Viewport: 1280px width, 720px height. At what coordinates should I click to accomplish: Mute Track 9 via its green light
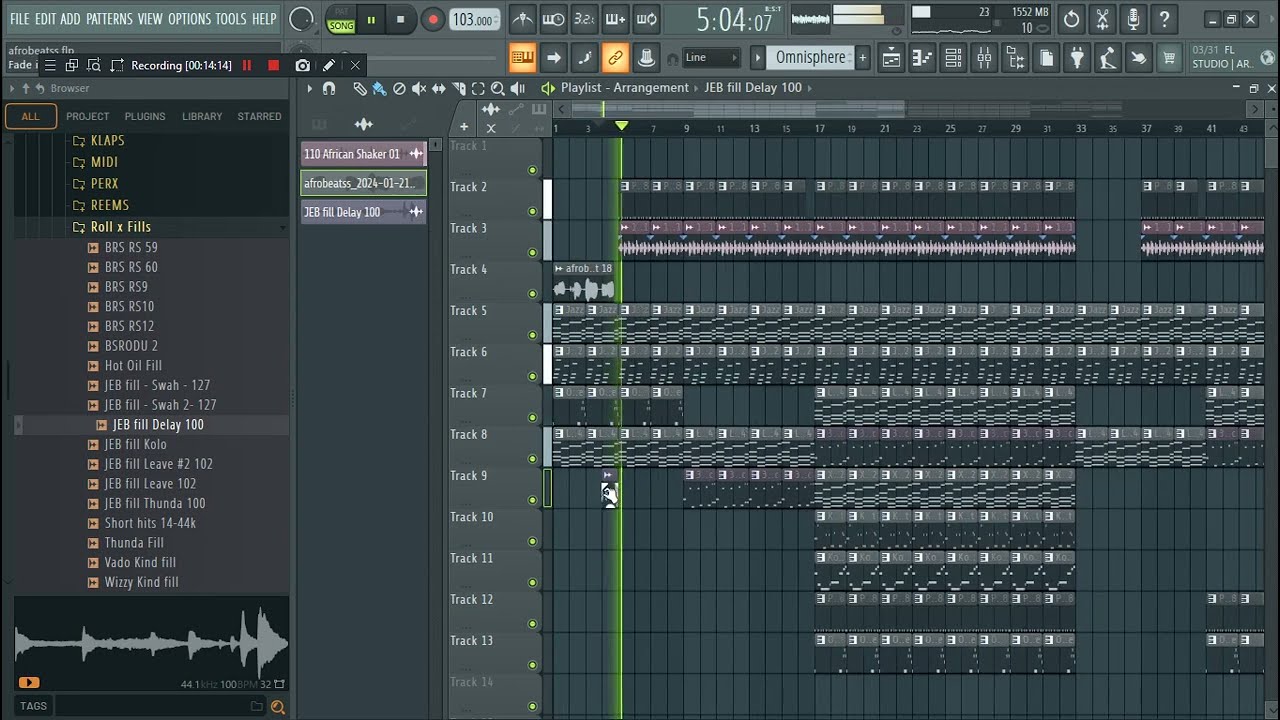[x=532, y=500]
